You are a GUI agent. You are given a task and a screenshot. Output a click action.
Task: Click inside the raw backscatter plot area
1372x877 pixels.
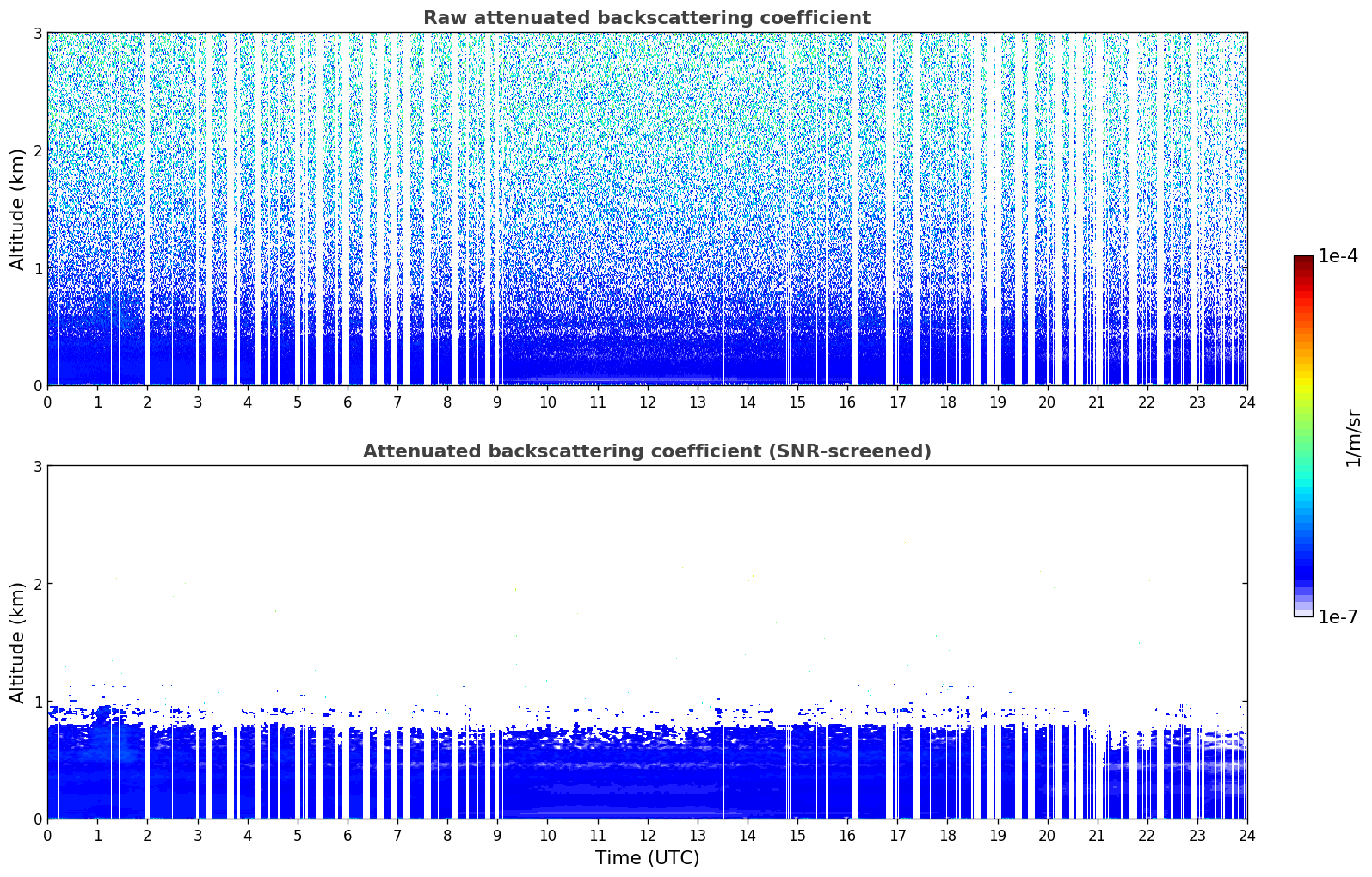(647, 209)
